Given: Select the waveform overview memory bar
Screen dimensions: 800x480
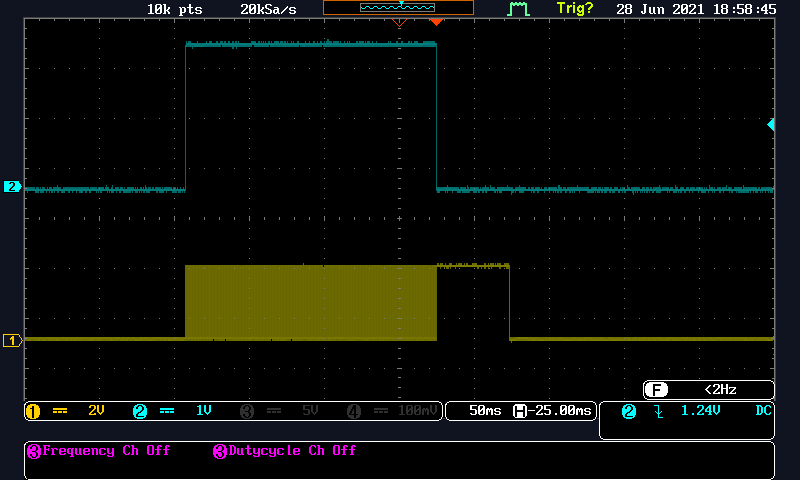Looking at the screenshot, I should point(398,7).
